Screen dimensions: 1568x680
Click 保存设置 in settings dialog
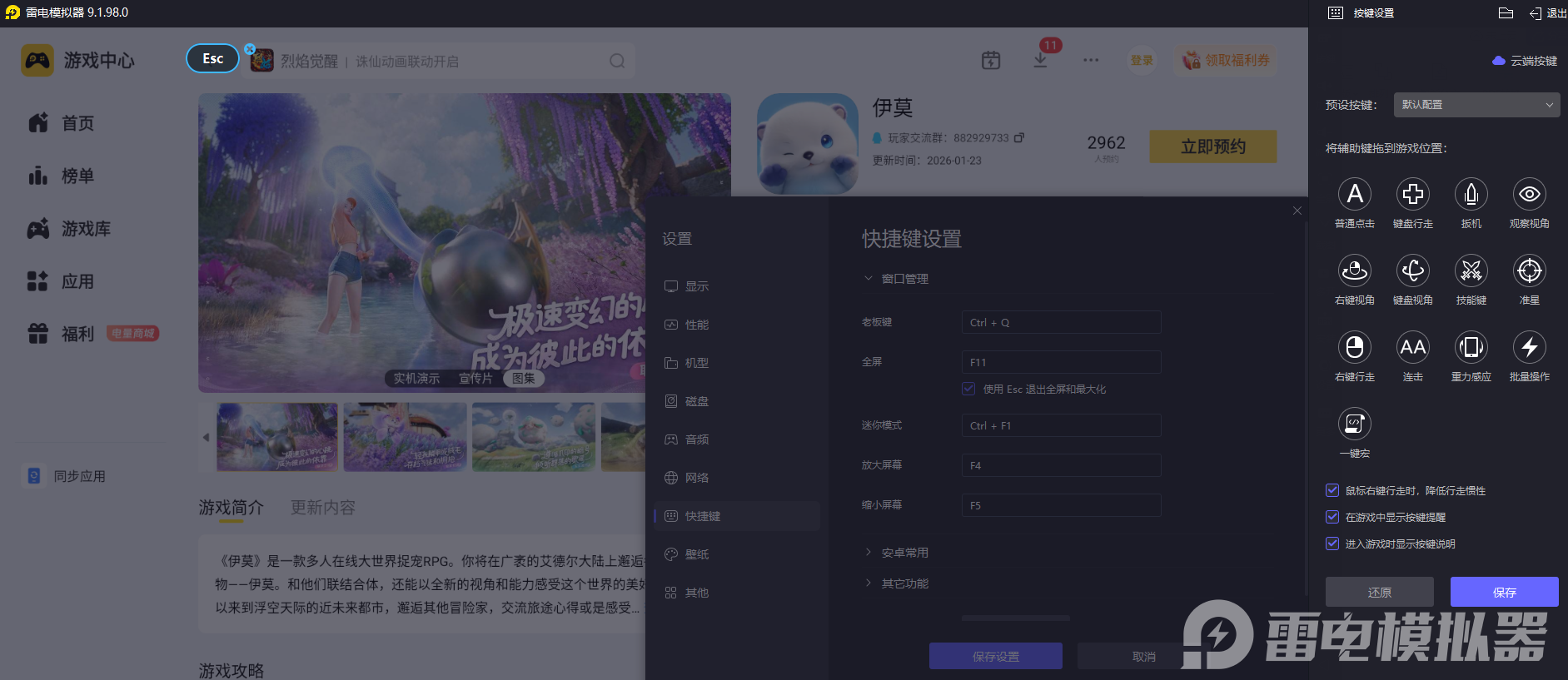[x=996, y=656]
